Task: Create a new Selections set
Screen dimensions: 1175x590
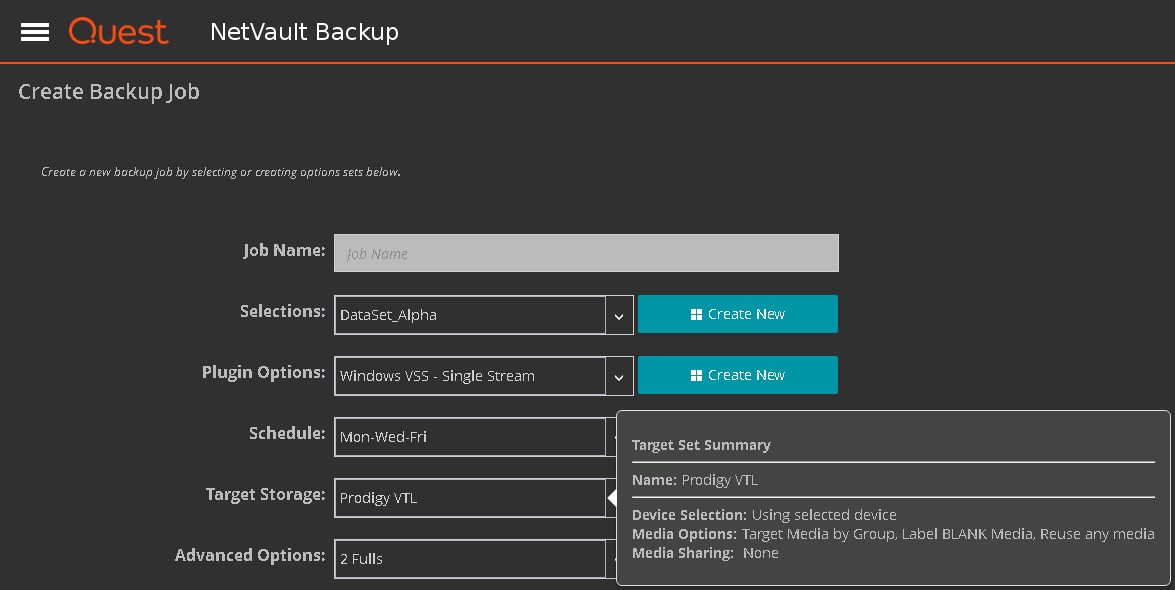Action: coord(738,314)
